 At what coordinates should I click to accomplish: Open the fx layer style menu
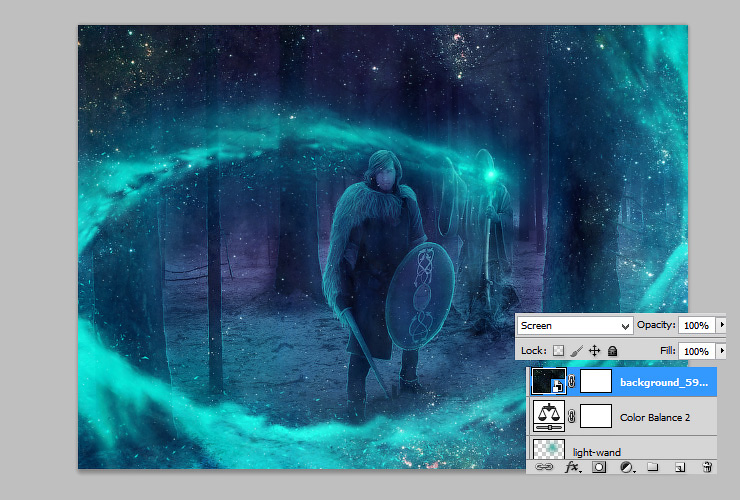[x=572, y=467]
